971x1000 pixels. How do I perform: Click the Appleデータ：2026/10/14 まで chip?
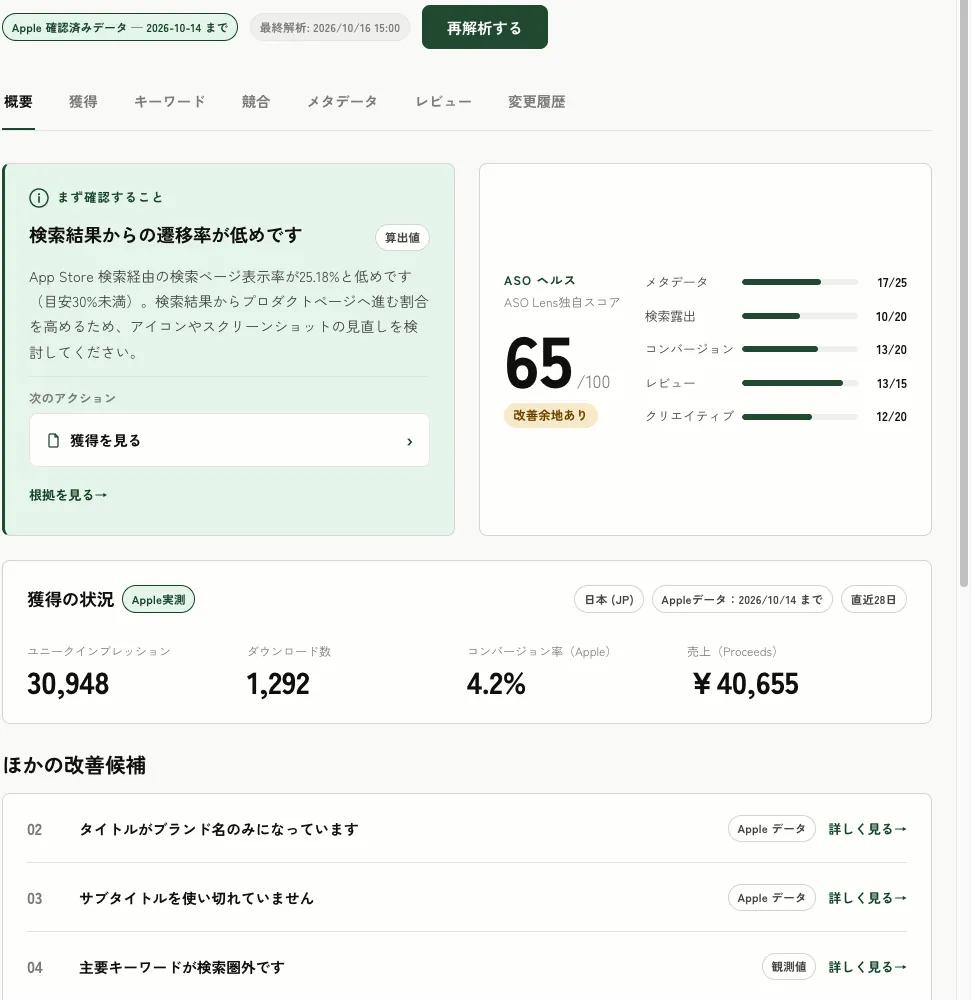742,599
